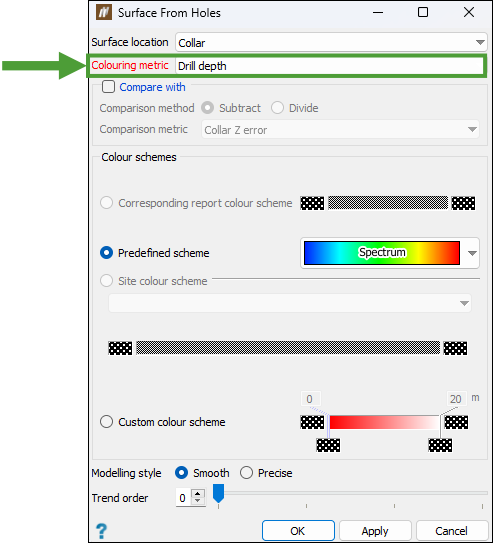Click the OK button

pos(298,531)
